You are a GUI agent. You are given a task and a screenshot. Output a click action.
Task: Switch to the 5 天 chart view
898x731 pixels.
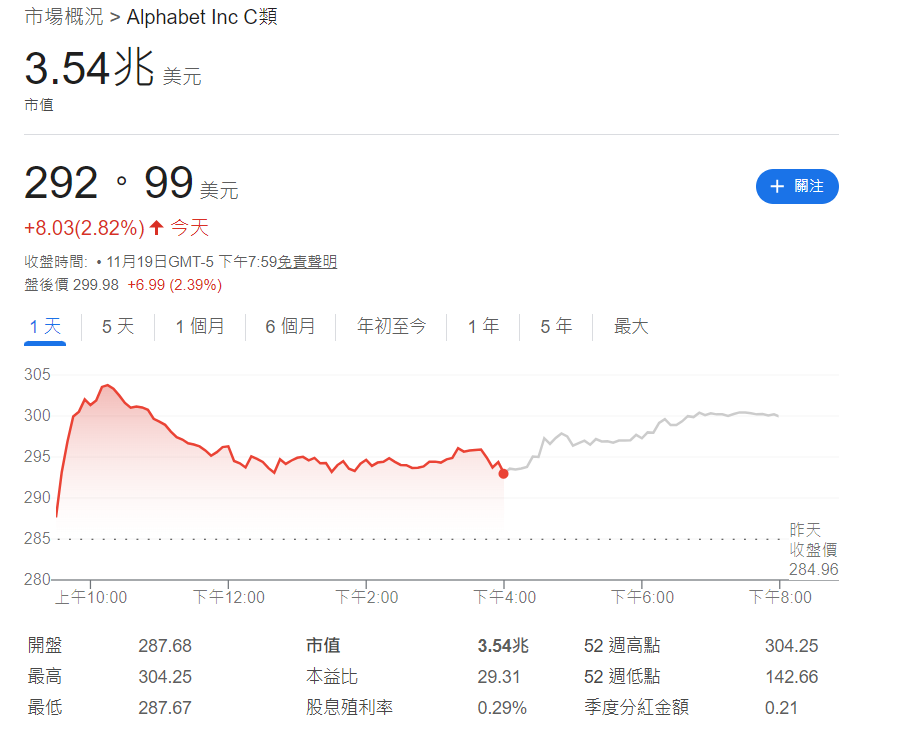click(117, 326)
